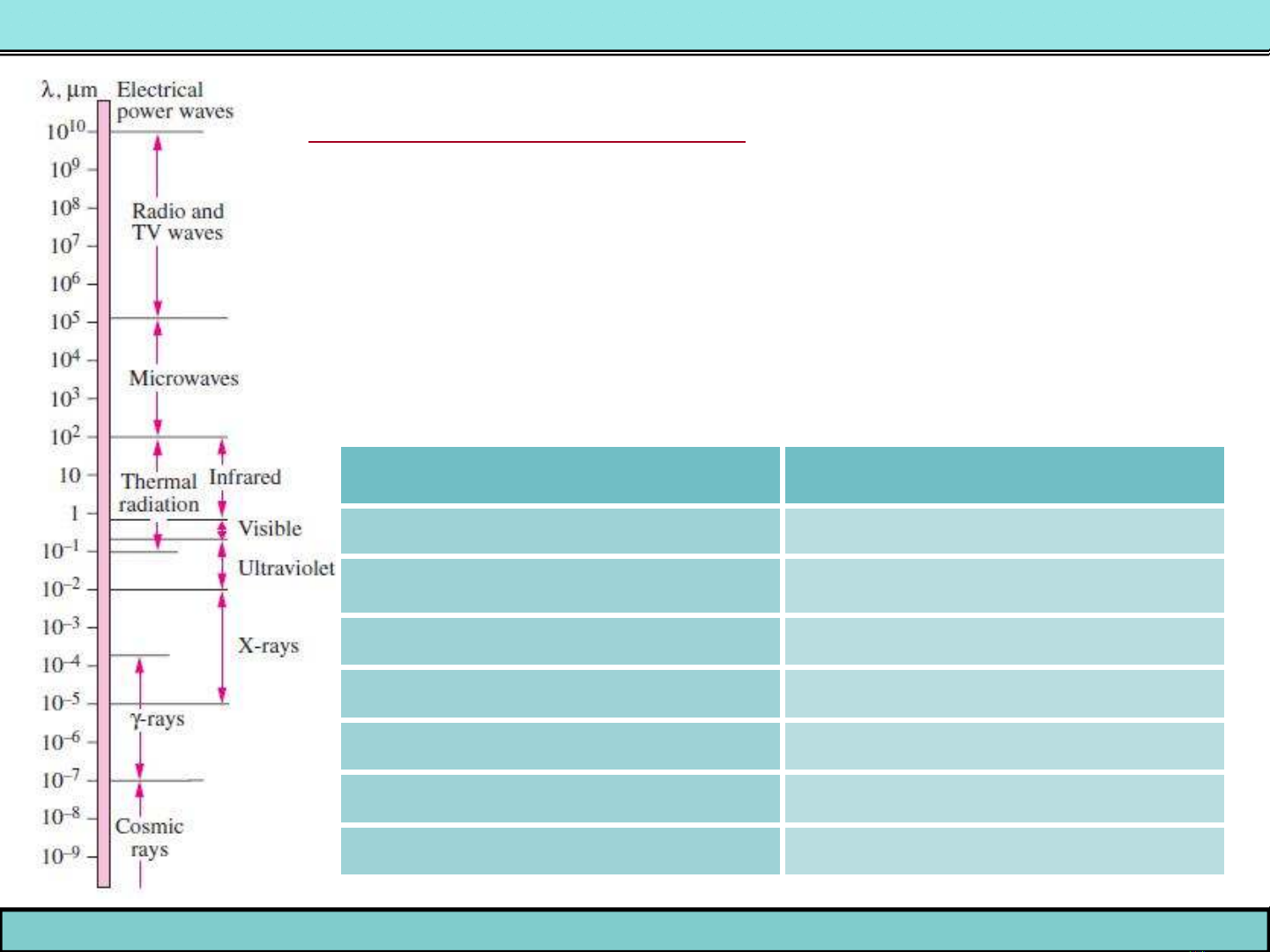Click the pink vertical wavelength scale bar
1270x952 pixels.
[104, 494]
